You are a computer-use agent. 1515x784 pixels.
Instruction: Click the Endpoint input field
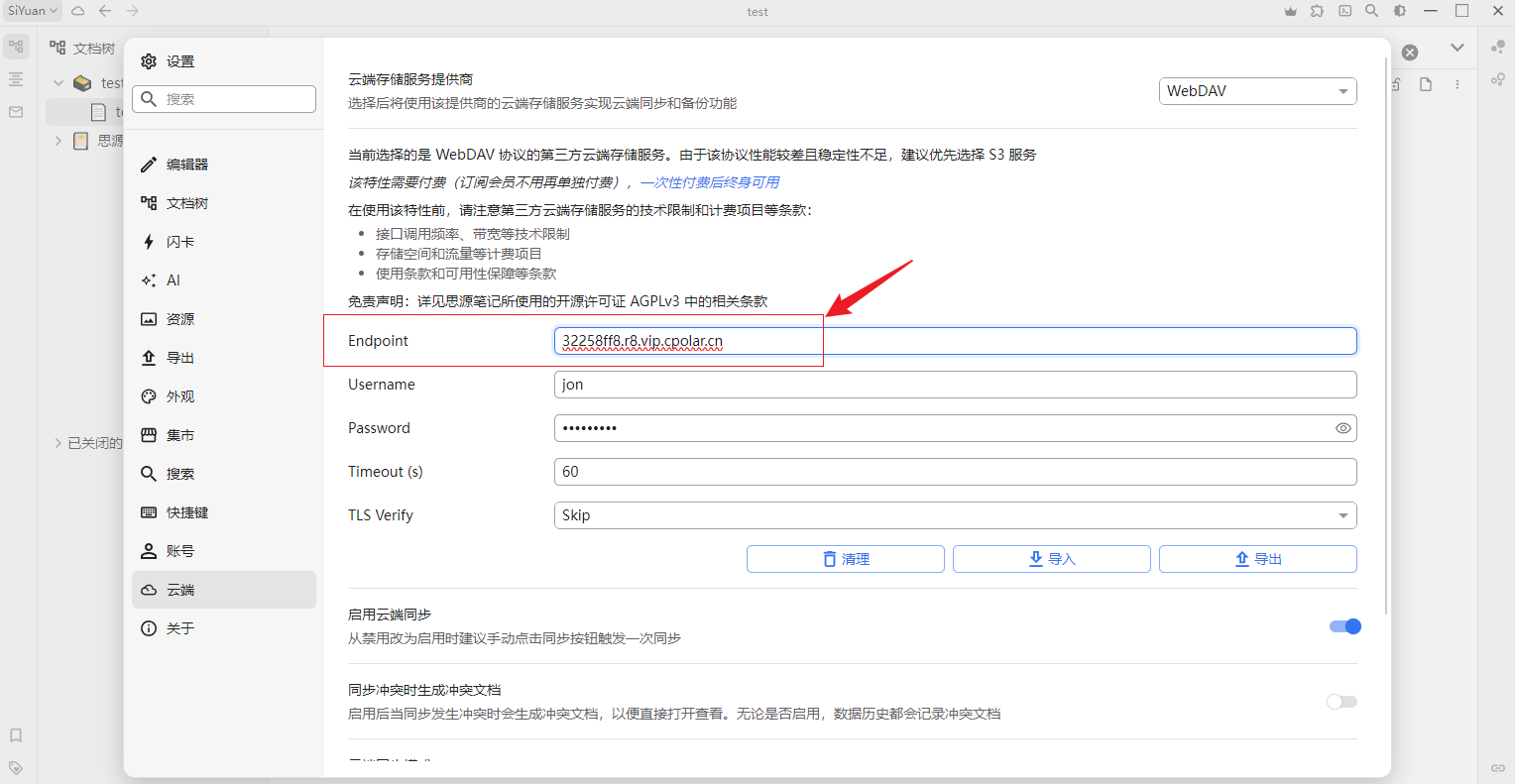955,341
